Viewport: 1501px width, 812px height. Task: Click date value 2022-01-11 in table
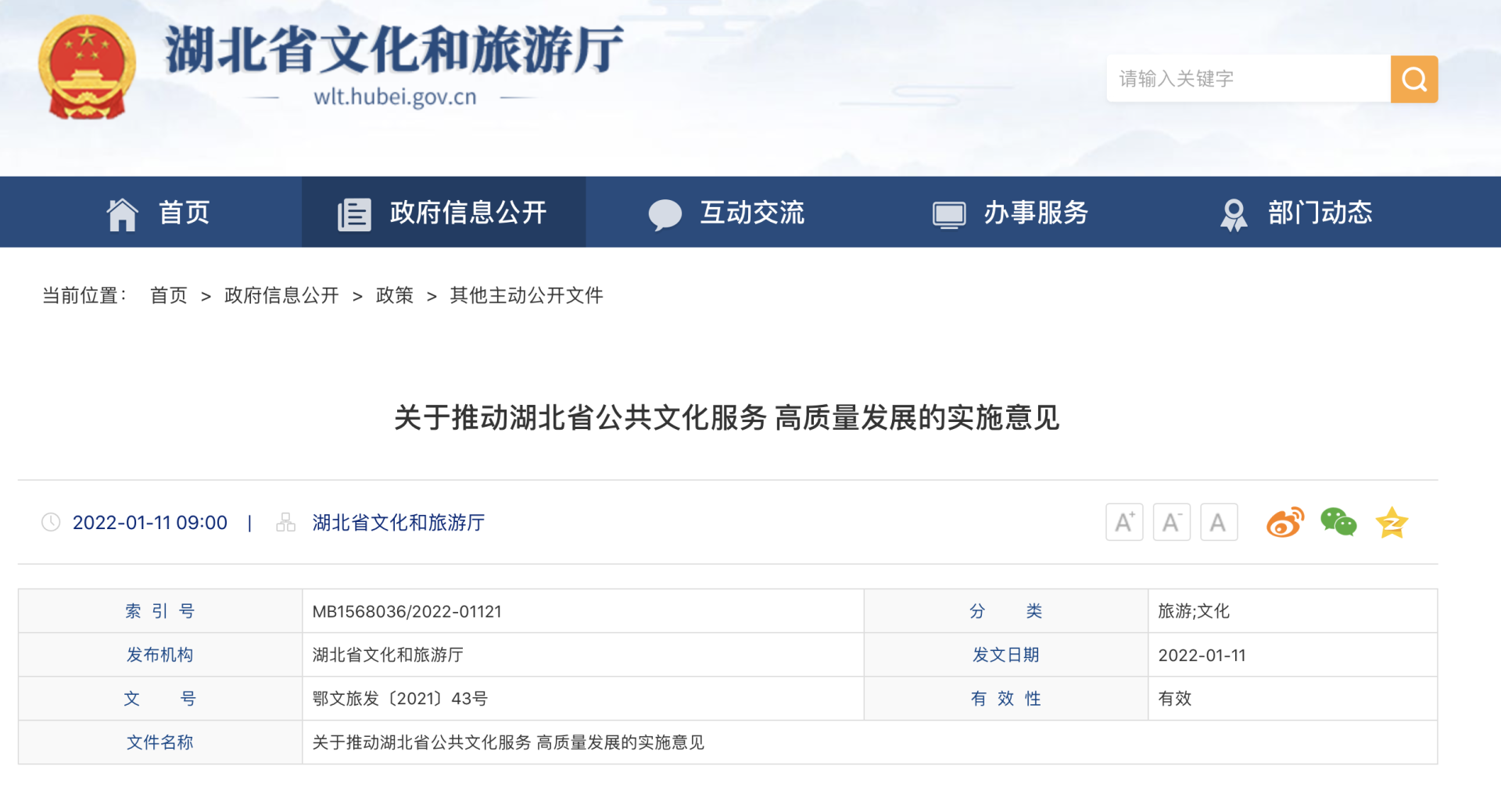1202,655
